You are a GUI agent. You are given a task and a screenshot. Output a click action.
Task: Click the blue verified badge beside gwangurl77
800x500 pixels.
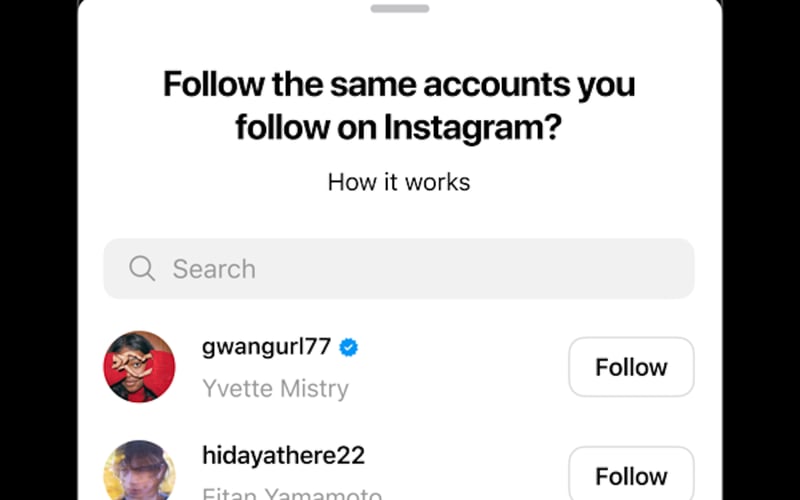point(348,348)
